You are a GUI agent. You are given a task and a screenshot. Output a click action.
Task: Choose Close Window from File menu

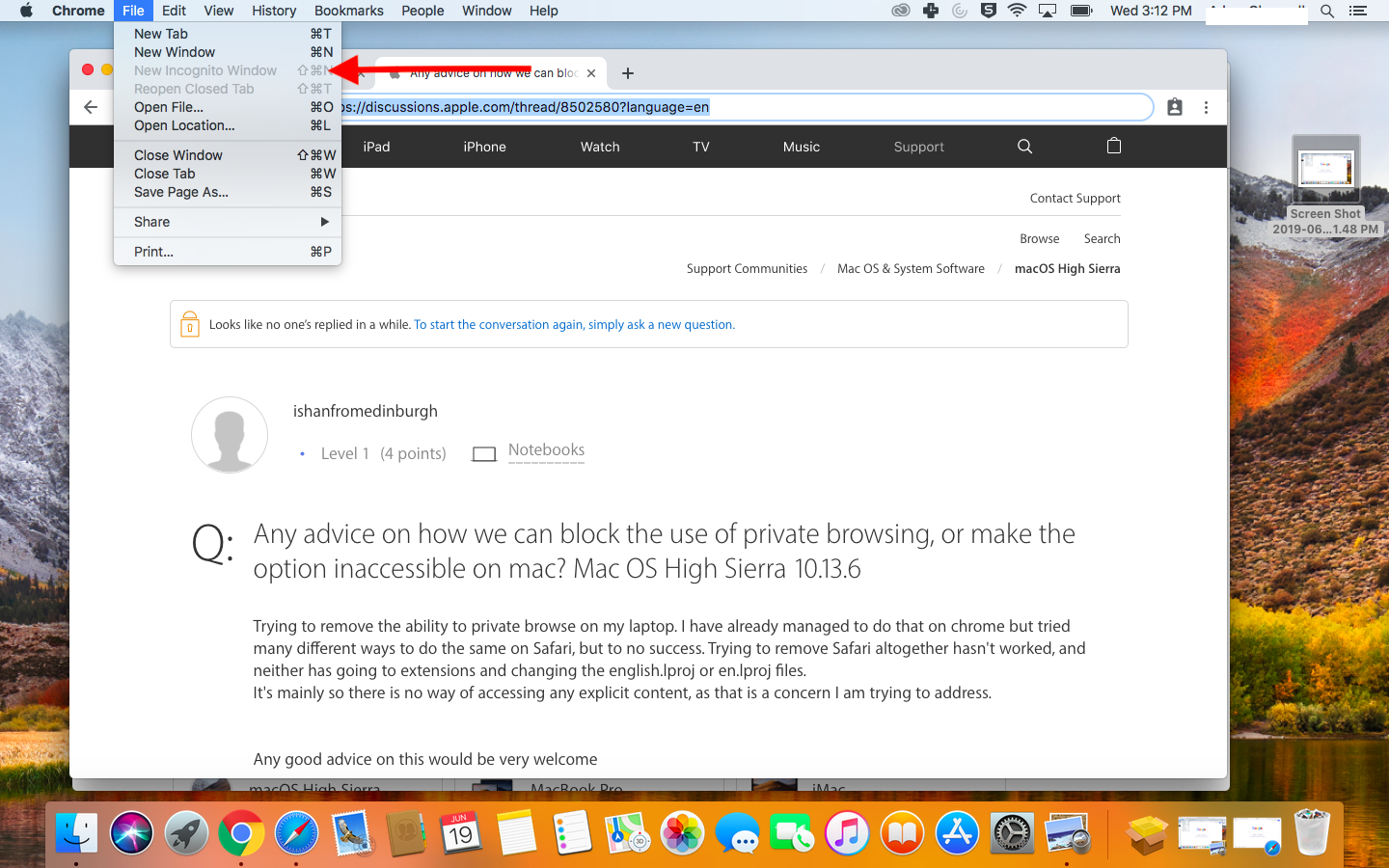[x=228, y=155]
